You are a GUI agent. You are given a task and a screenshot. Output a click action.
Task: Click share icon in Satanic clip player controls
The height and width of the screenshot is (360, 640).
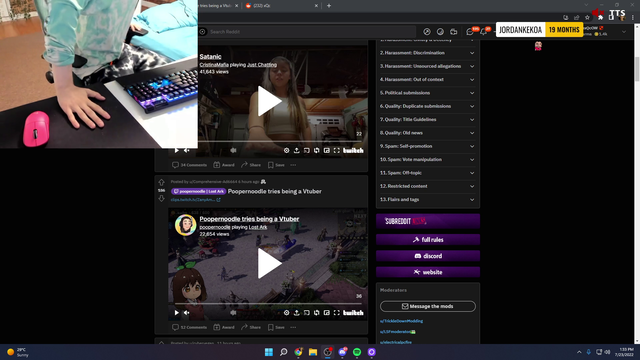coord(297,151)
